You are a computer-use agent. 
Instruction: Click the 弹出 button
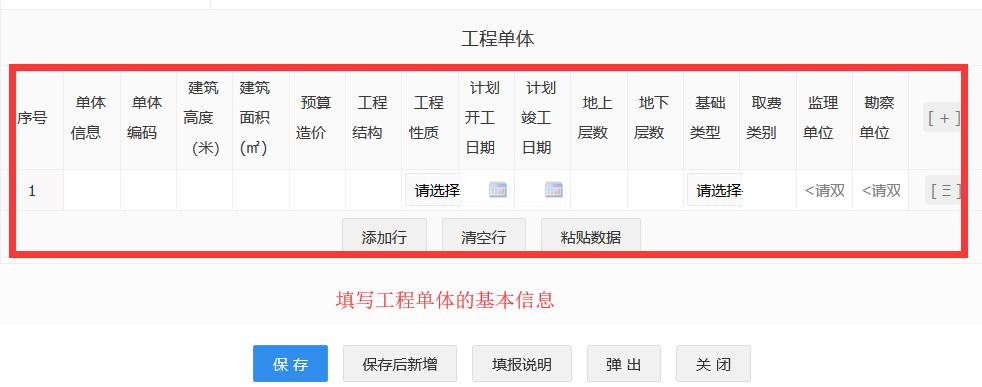[x=624, y=364]
